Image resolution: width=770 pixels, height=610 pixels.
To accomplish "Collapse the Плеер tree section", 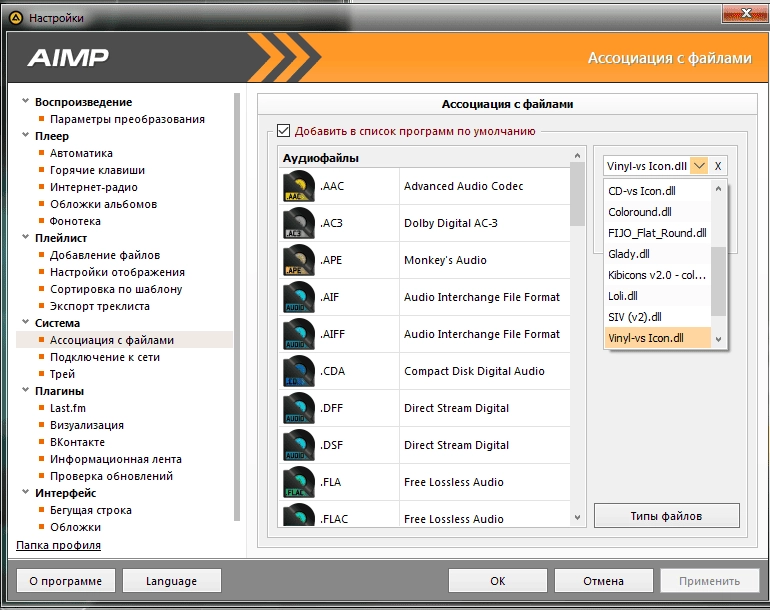I will point(26,135).
